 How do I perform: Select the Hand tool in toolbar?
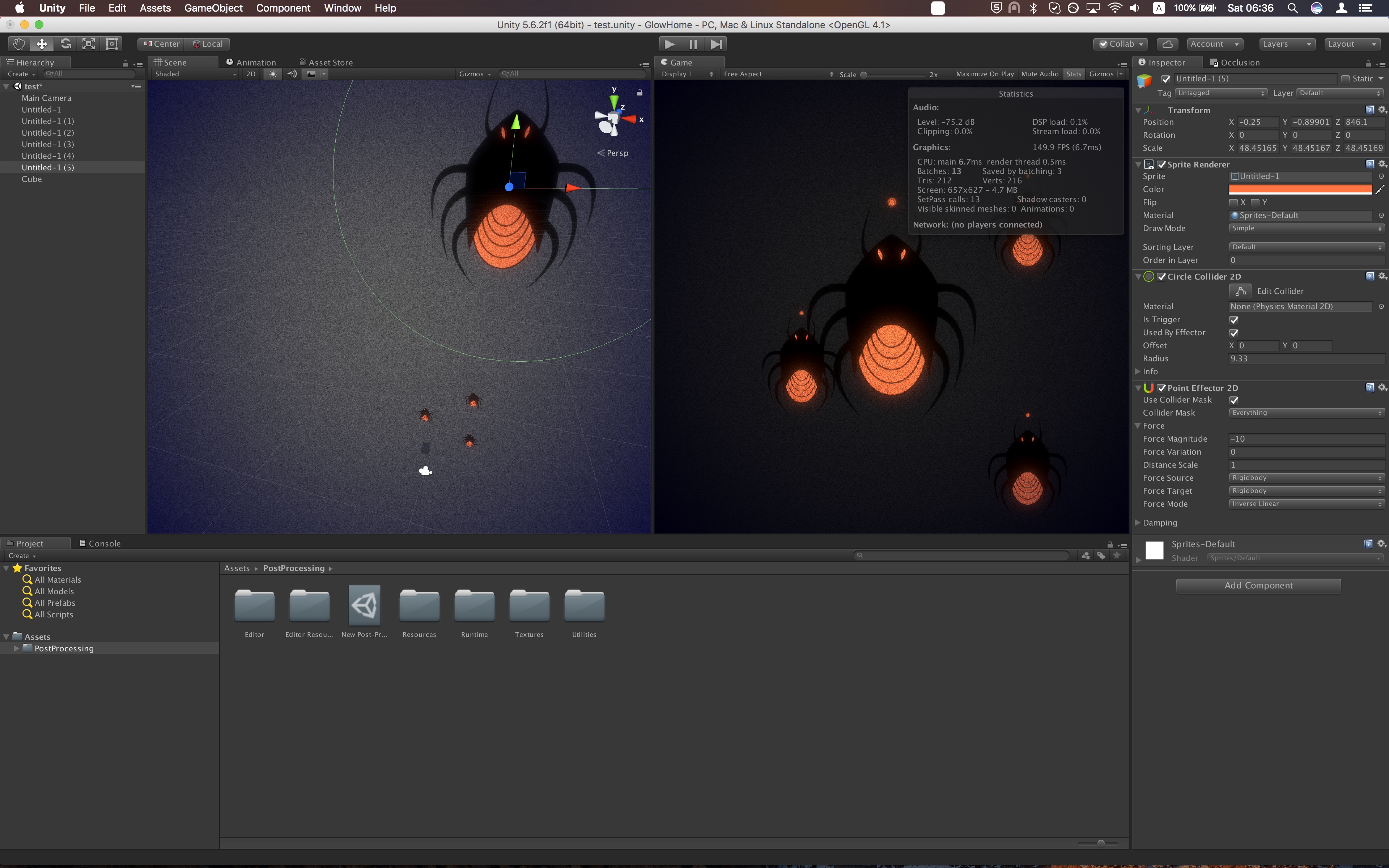click(19, 44)
